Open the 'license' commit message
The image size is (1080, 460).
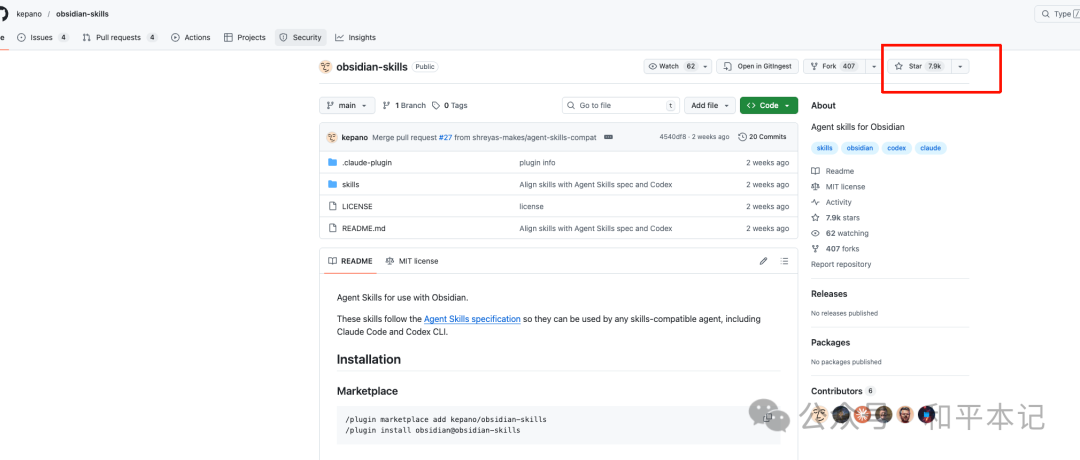pos(531,207)
